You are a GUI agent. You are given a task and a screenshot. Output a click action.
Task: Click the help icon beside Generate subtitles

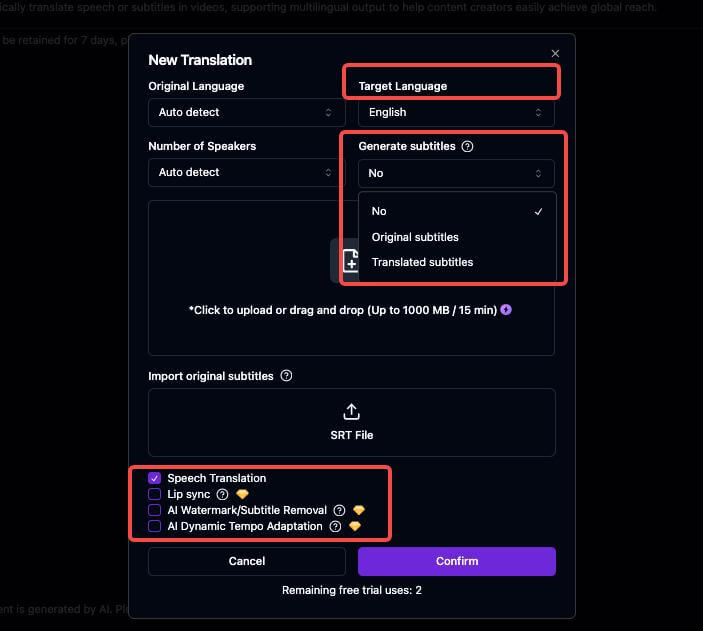coord(468,146)
